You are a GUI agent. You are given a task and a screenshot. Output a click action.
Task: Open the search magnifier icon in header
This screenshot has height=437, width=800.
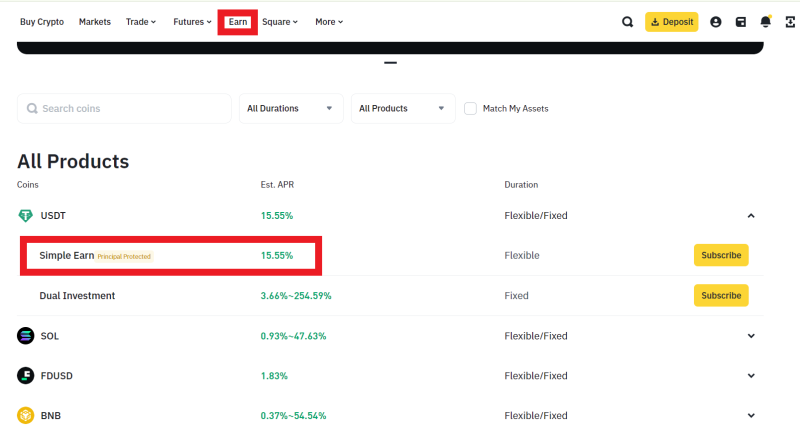pyautogui.click(x=627, y=22)
